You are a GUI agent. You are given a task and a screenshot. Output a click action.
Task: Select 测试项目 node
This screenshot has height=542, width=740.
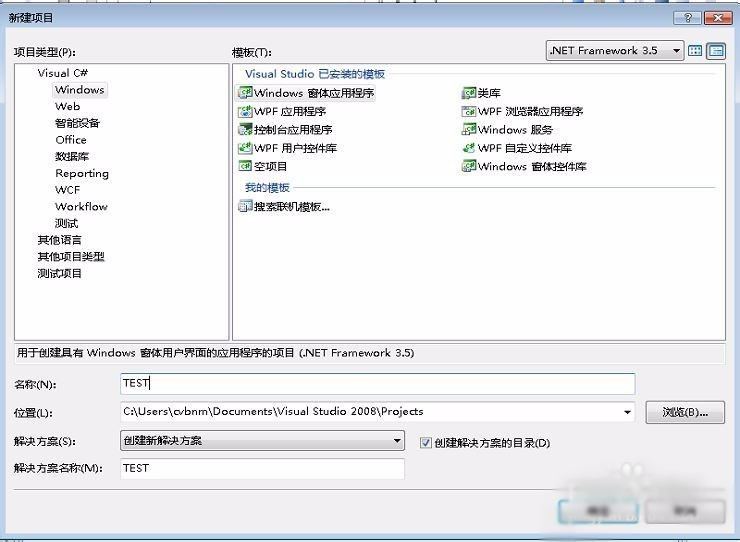tap(59, 273)
